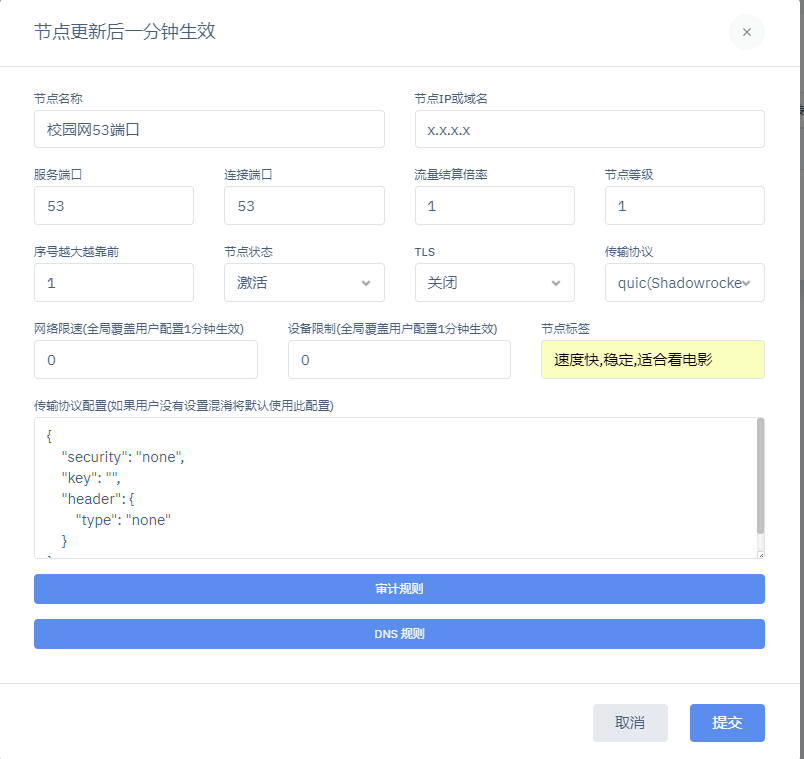Click the textarea vertical scrollbar

click(760, 476)
